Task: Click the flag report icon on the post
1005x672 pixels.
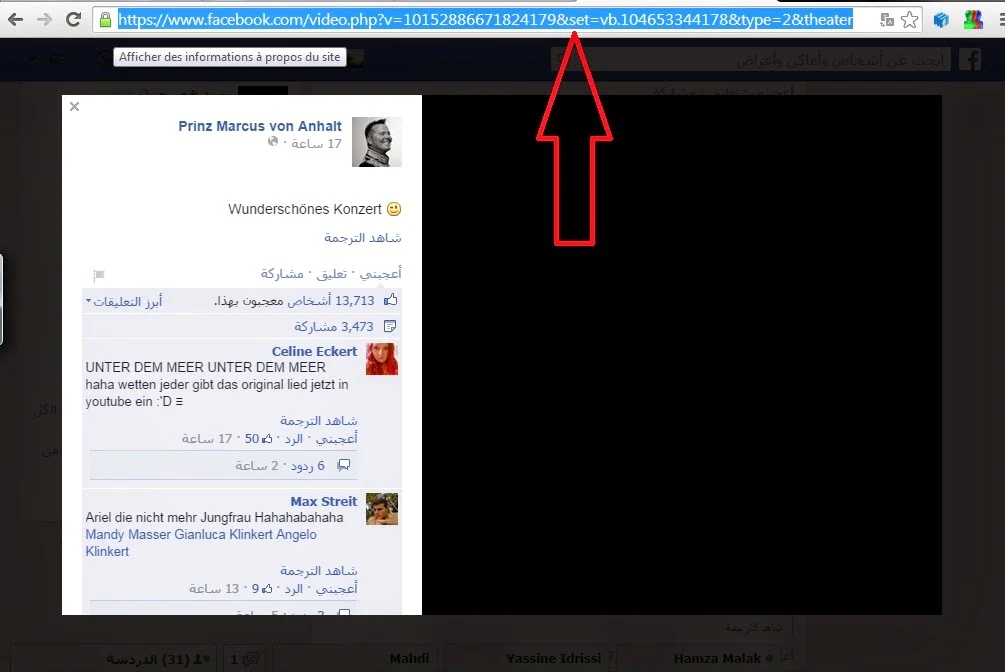Action: coord(99,275)
